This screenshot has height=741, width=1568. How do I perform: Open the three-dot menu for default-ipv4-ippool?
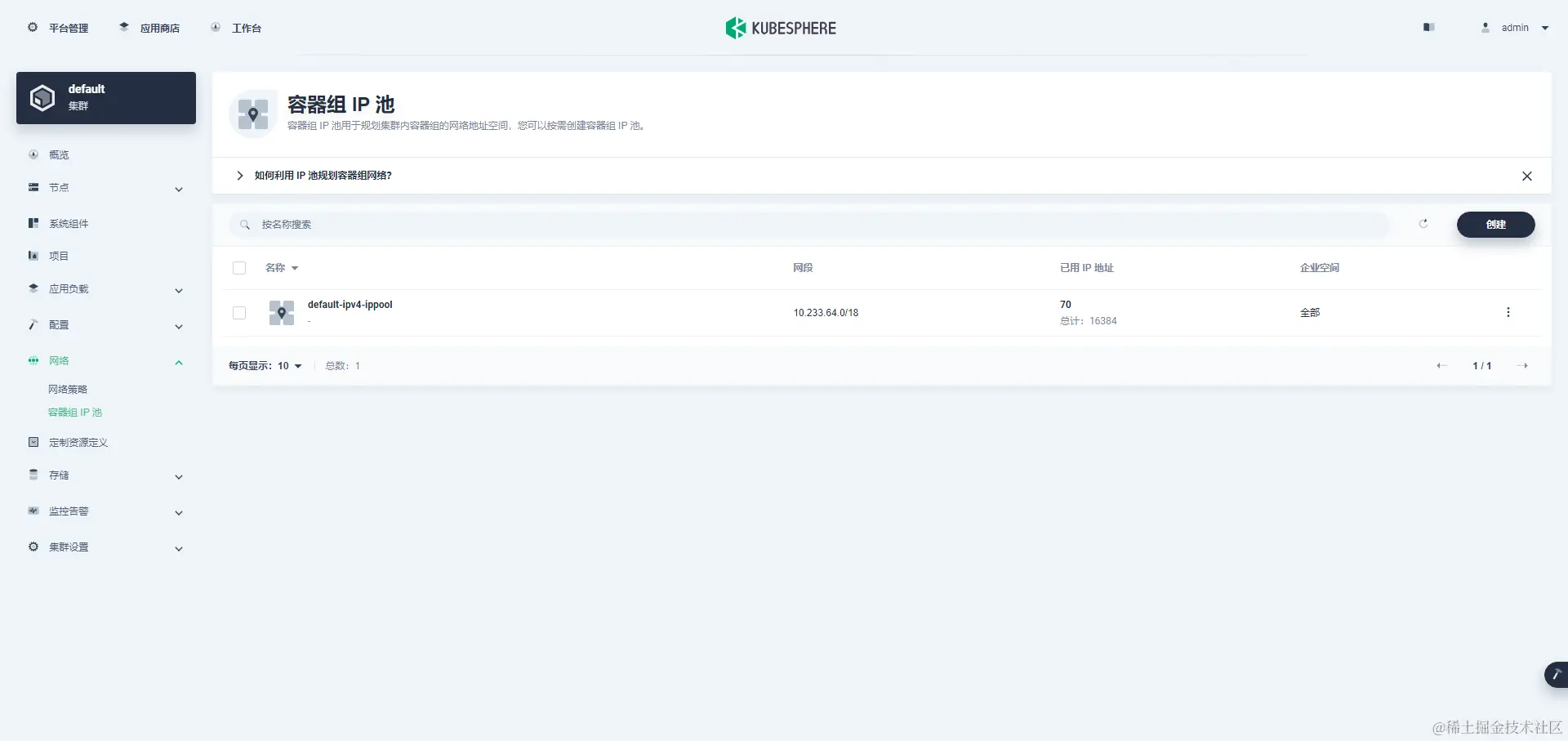(x=1508, y=312)
